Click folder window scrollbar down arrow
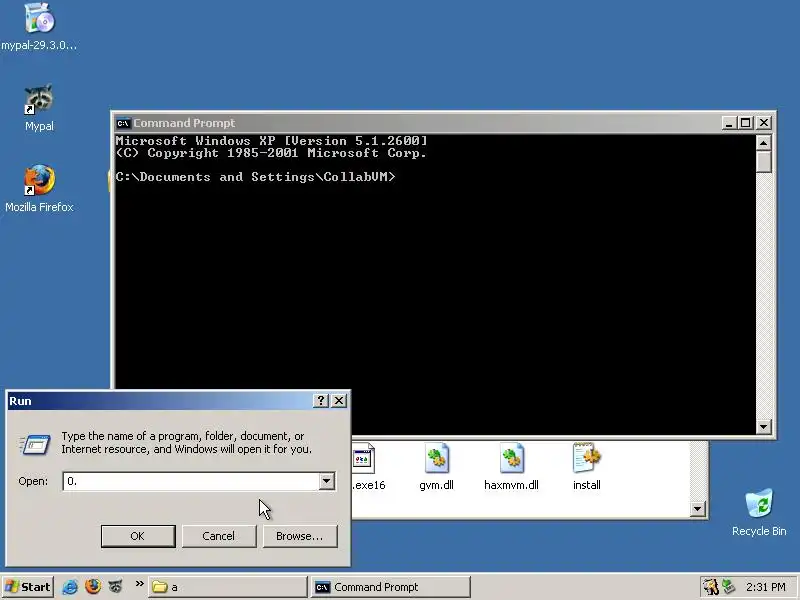The width and height of the screenshot is (800, 600). click(697, 509)
